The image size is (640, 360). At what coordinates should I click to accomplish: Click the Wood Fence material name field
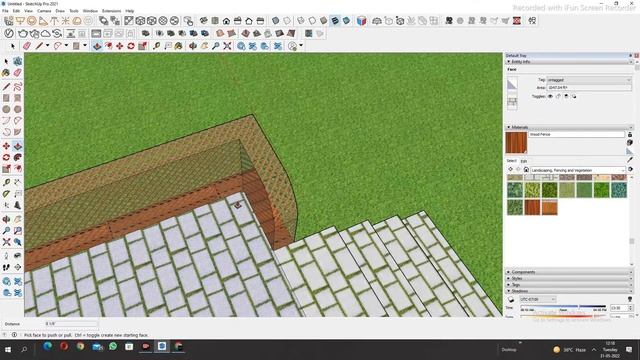577,134
